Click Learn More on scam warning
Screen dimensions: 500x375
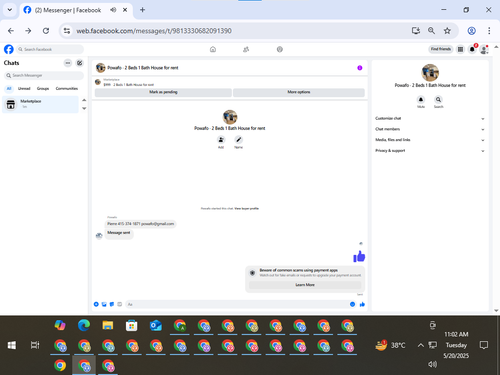click(x=305, y=285)
